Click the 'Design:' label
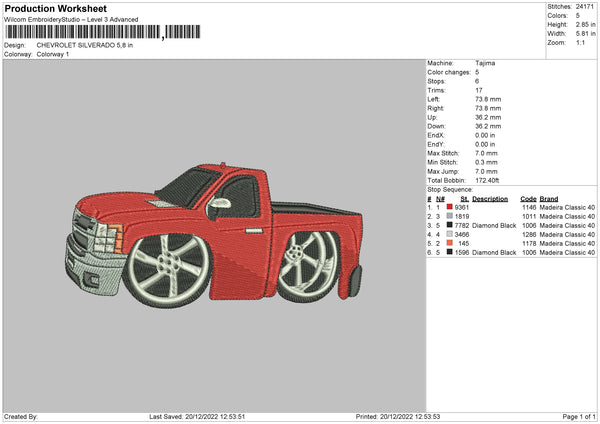Image resolution: width=600 pixels, height=424 pixels. 15,45
